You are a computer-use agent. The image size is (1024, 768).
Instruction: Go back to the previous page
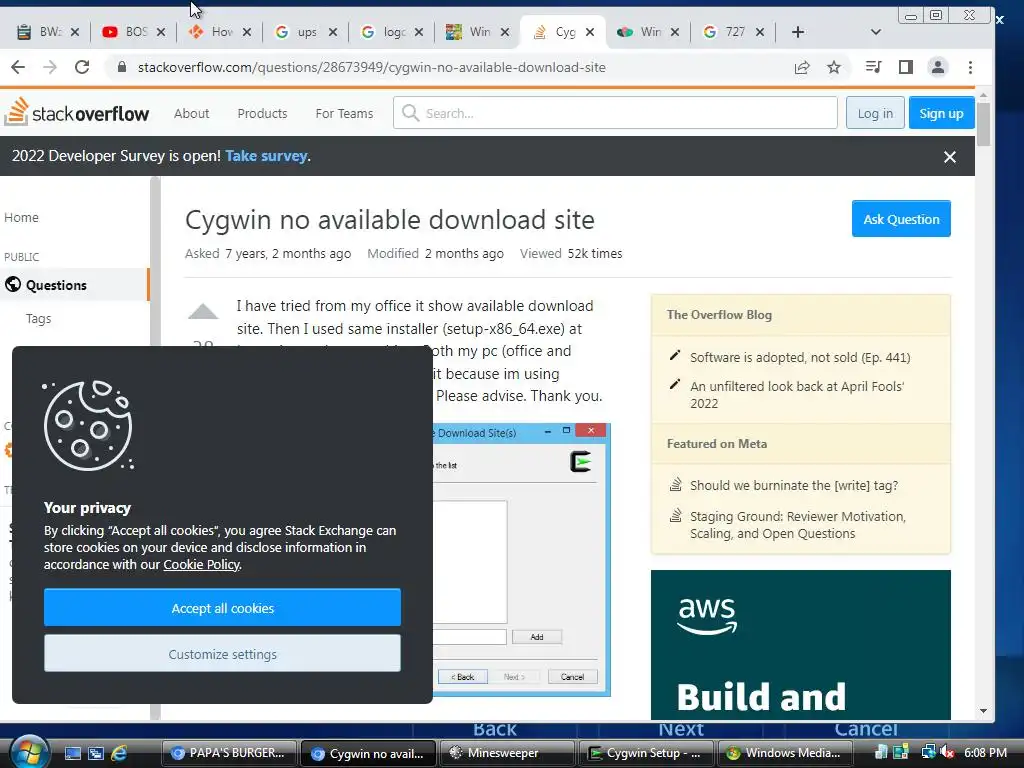point(18,67)
